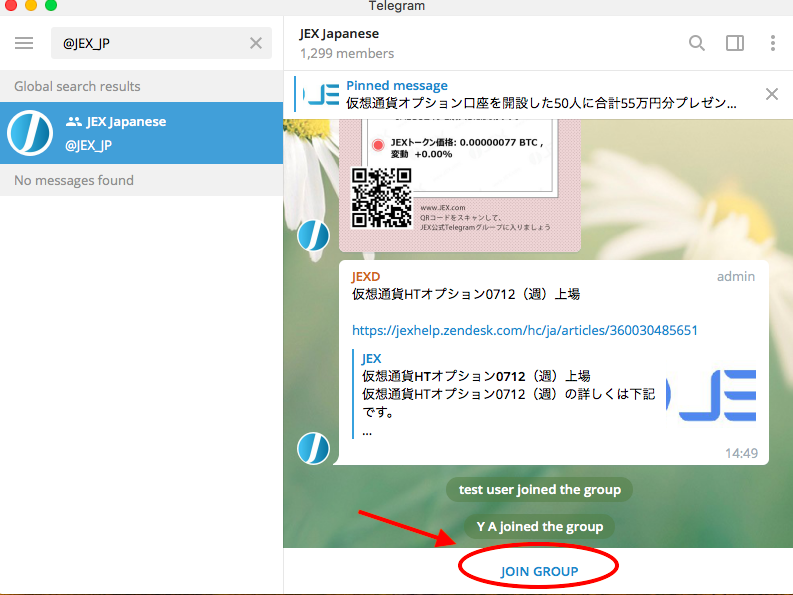793x595 pixels.
Task: Clear the @JEX_JP search text
Action: click(256, 43)
